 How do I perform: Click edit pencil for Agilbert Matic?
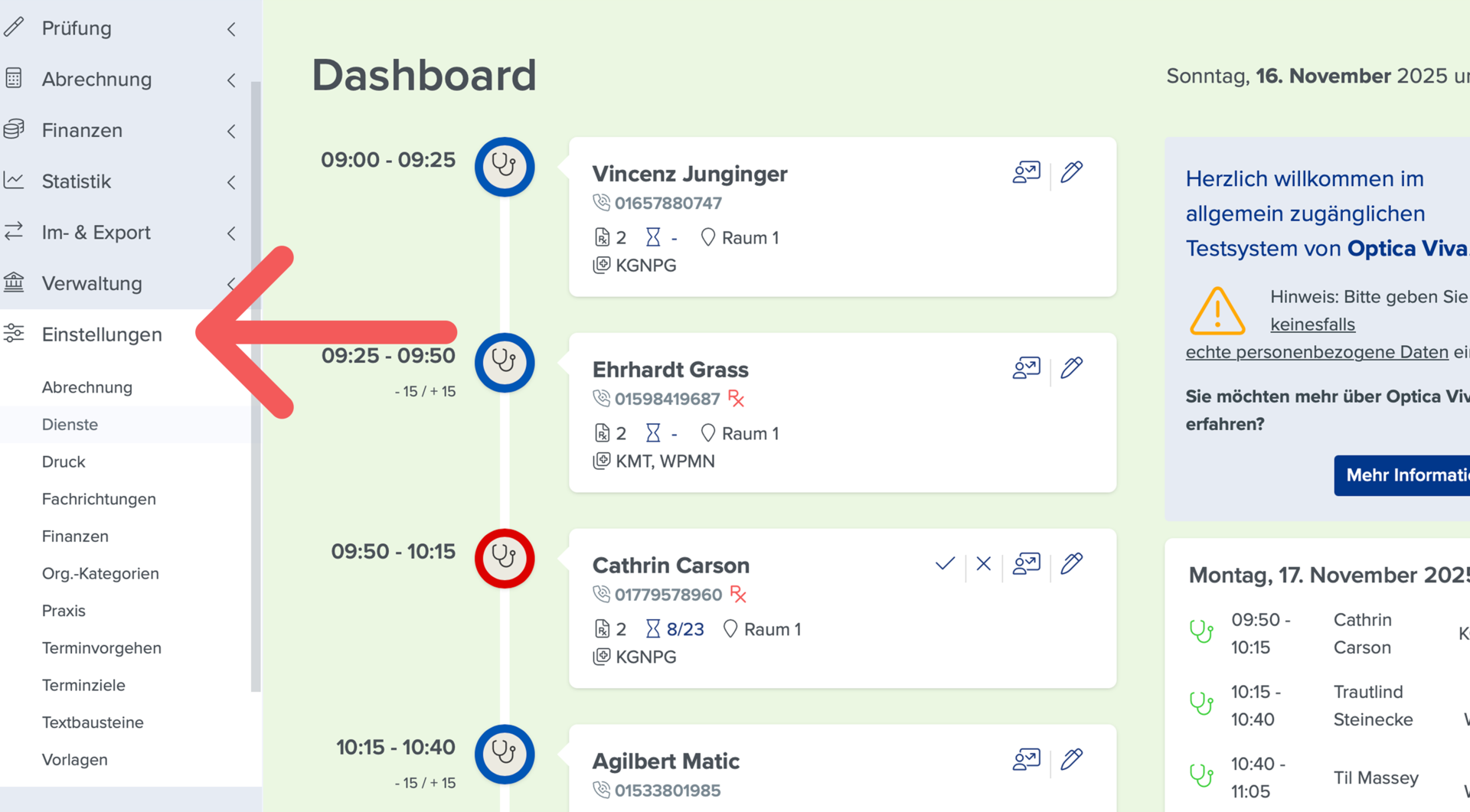(x=1072, y=760)
